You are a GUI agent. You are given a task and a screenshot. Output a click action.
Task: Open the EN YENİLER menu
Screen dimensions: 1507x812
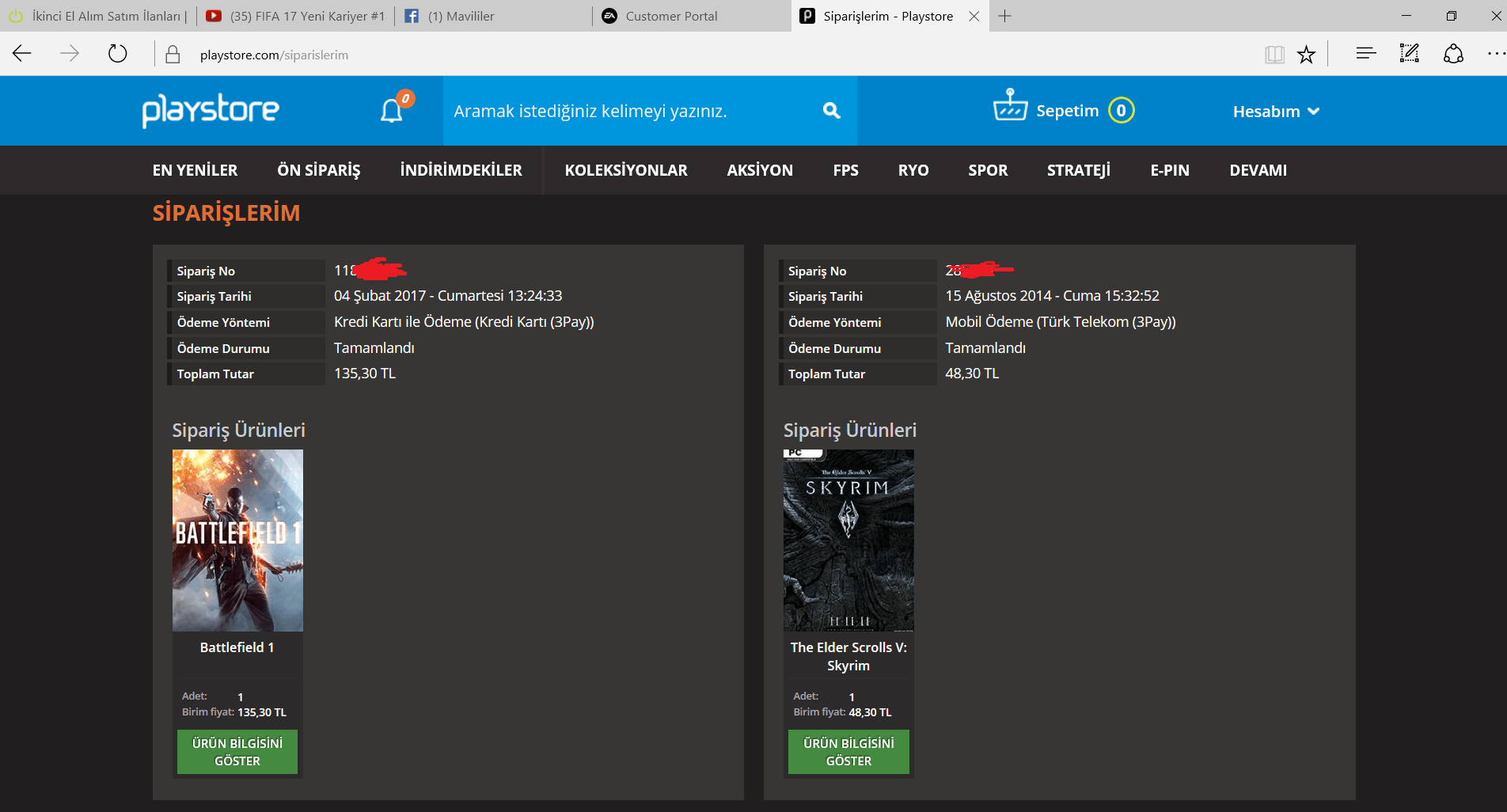click(195, 170)
